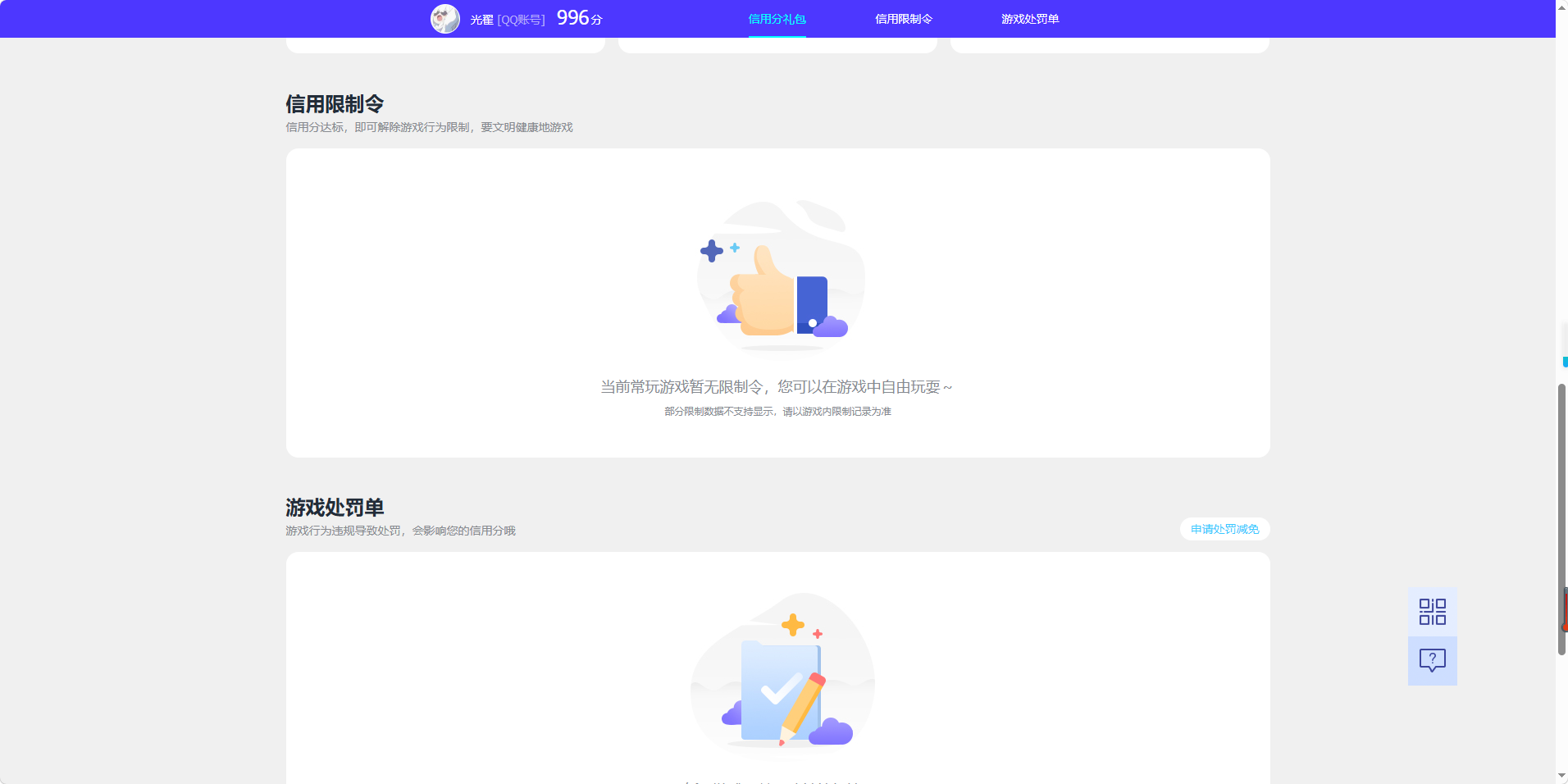Click the checklist and pencil illustration

tap(782, 671)
